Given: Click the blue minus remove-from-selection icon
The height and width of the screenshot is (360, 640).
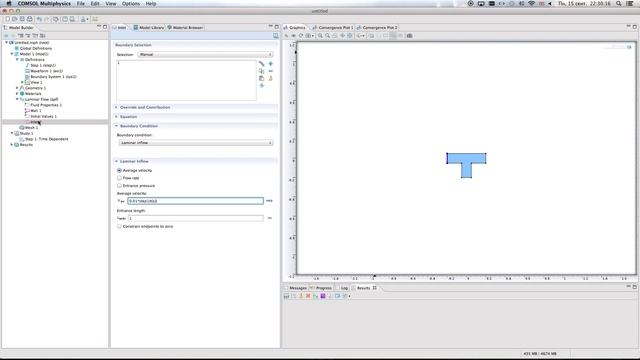Looking at the screenshot, I should pyautogui.click(x=271, y=71).
